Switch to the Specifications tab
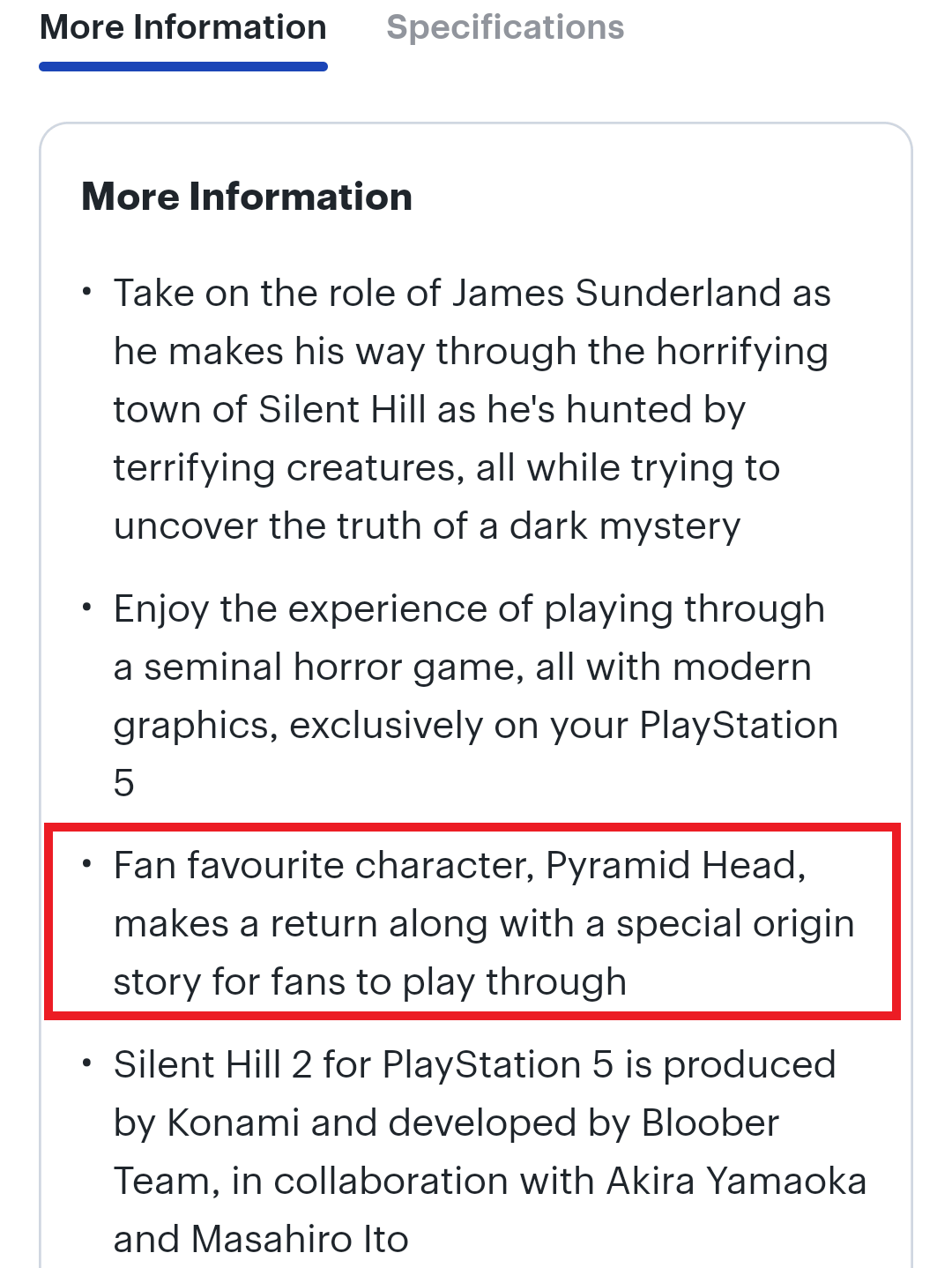 click(x=505, y=28)
